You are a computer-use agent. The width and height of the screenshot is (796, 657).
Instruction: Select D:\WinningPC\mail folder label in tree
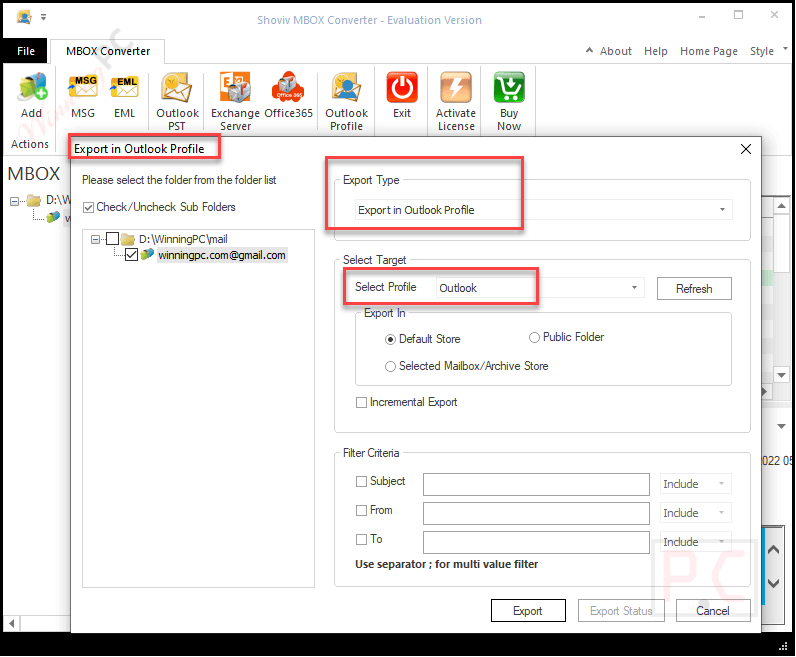coord(183,239)
